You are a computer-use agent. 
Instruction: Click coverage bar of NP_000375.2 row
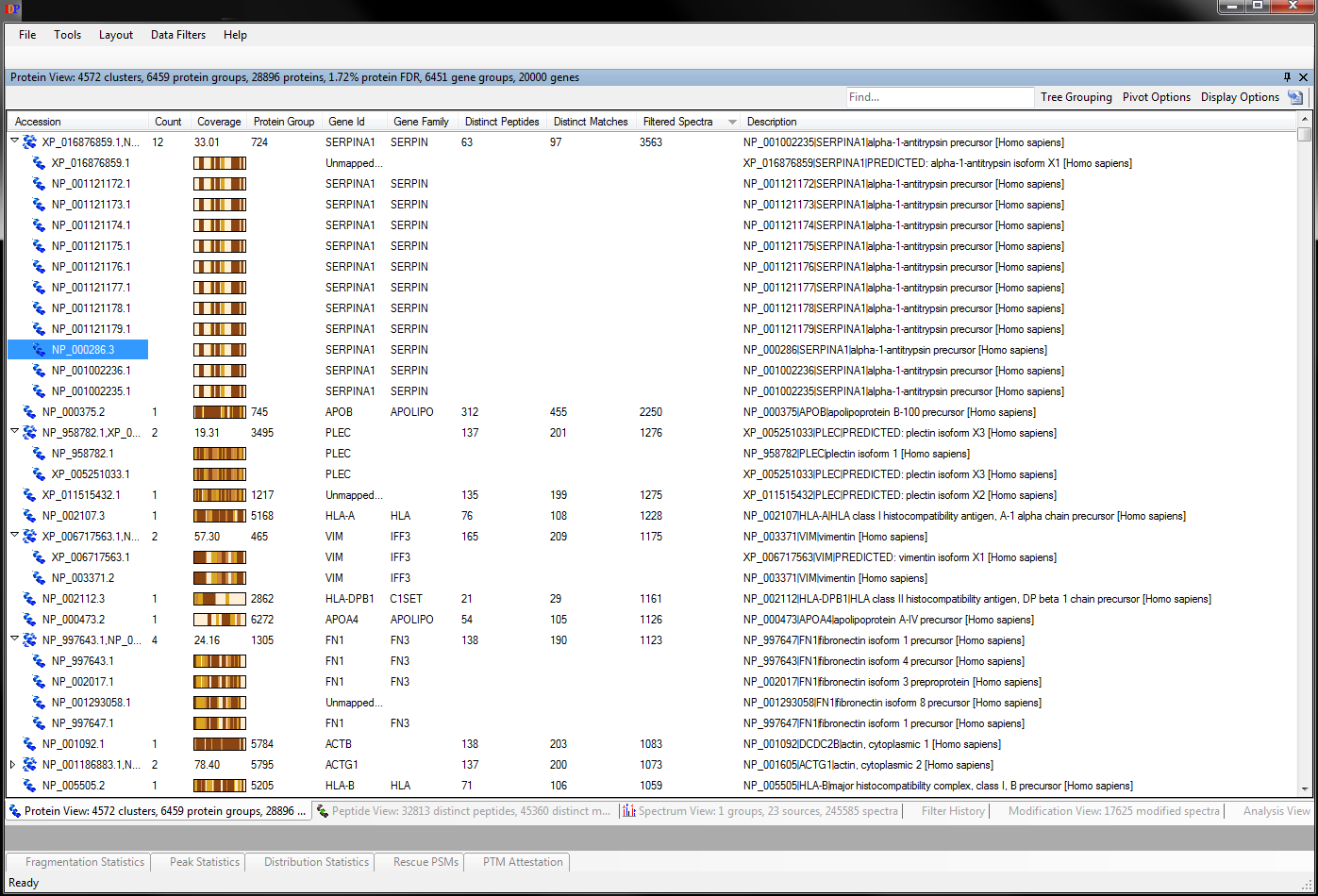[x=220, y=412]
